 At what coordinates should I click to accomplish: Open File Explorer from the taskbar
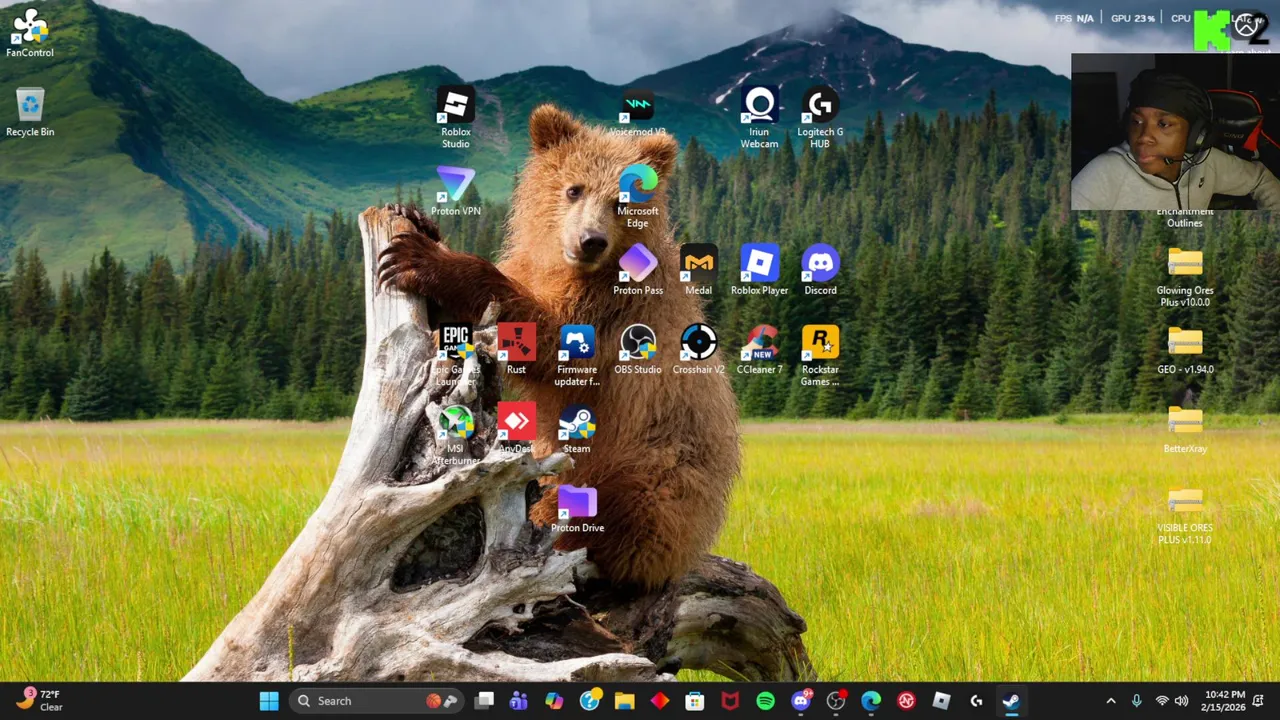point(624,701)
